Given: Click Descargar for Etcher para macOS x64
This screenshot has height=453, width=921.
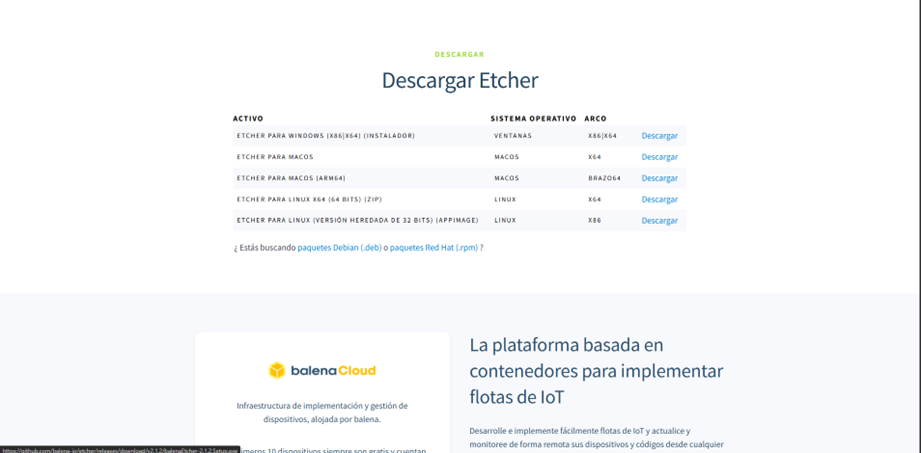Looking at the screenshot, I should (659, 157).
